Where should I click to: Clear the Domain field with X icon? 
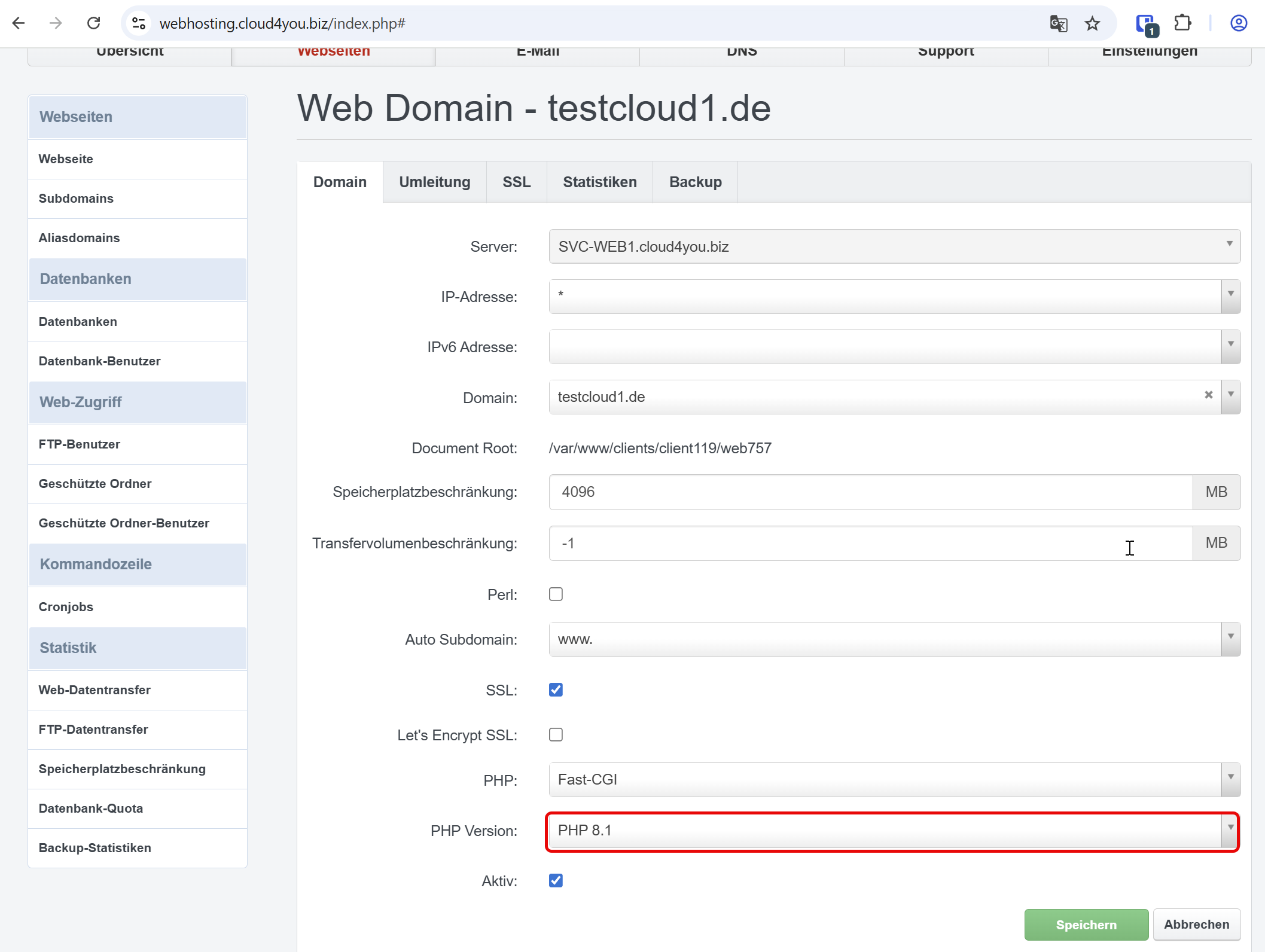click(x=1208, y=395)
